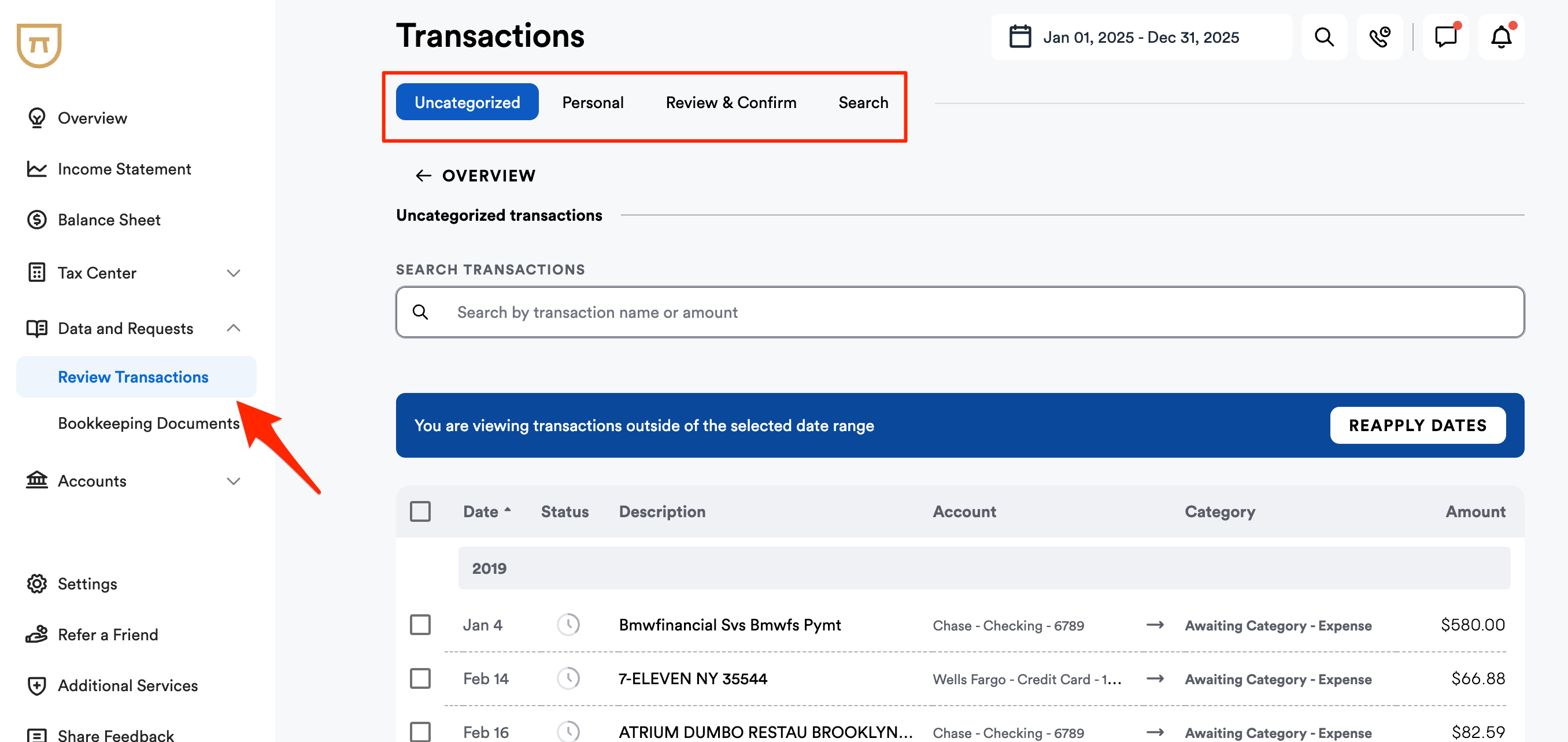Open Bookkeeping Documents in sidebar
Viewport: 1568px width, 742px height.
pos(149,424)
